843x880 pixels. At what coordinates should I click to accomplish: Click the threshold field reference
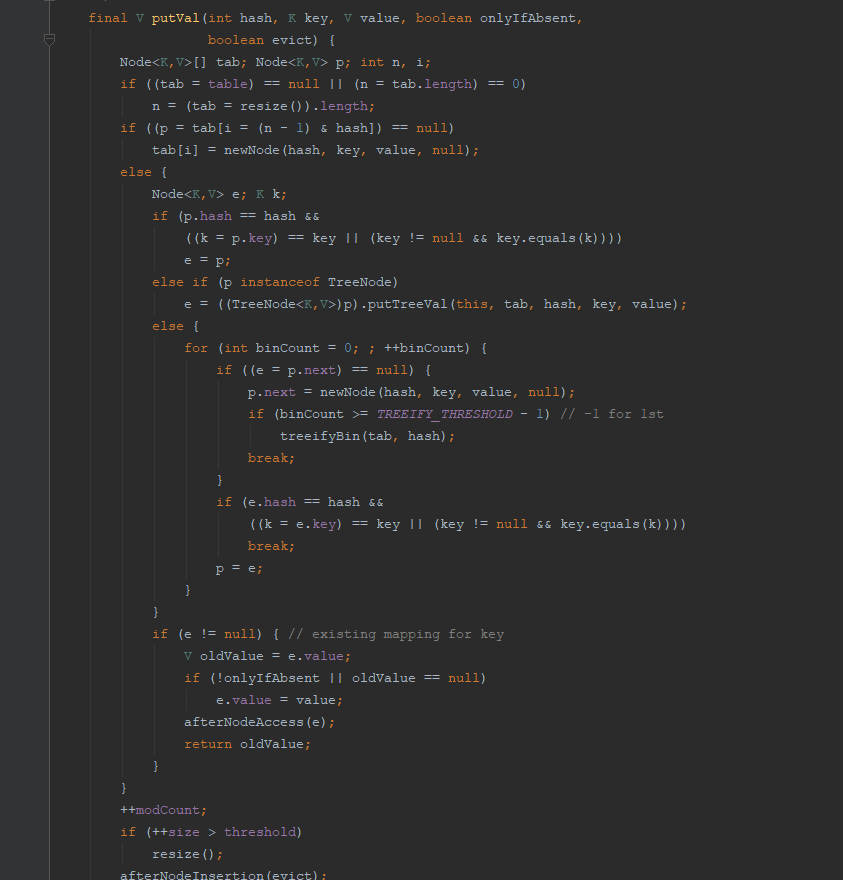point(260,832)
